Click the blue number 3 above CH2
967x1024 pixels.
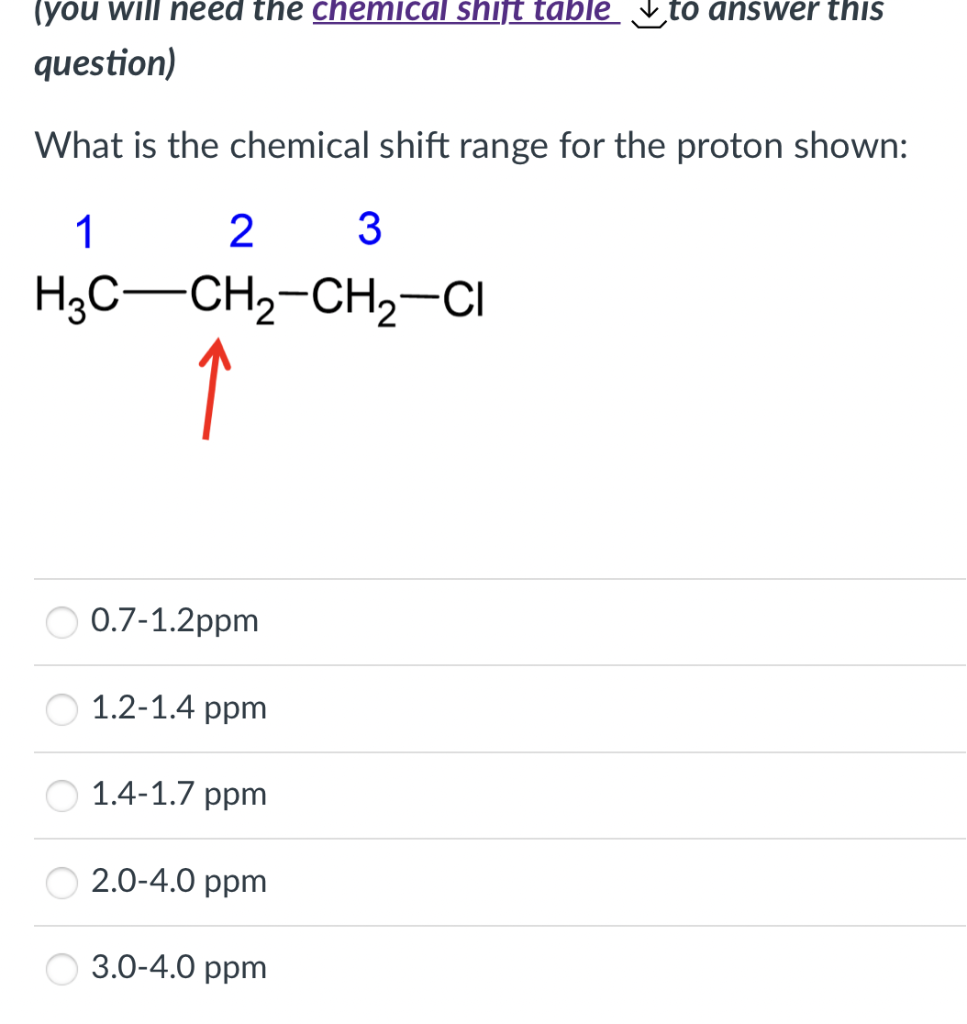pyautogui.click(x=369, y=229)
